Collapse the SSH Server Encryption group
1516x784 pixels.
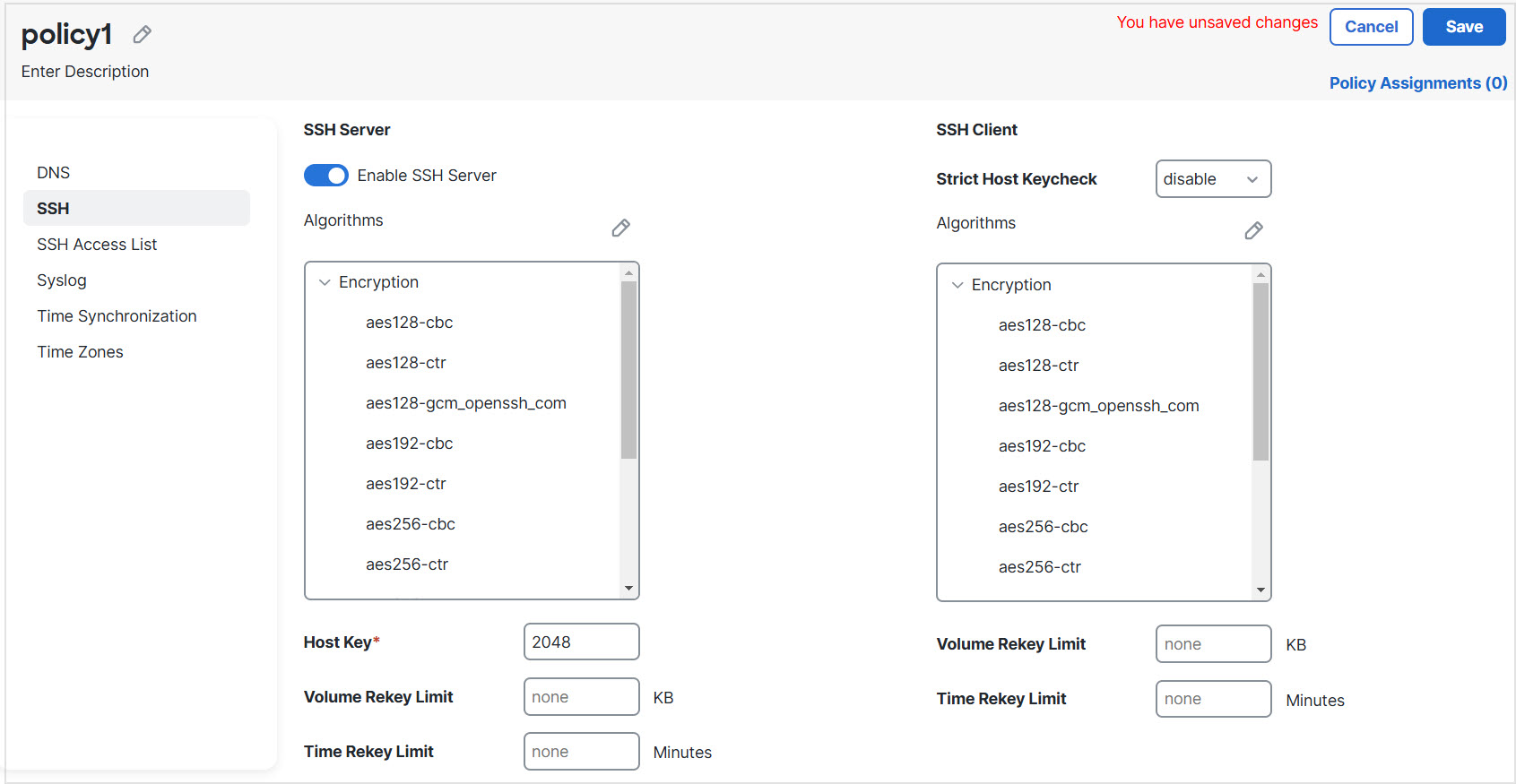click(x=325, y=282)
